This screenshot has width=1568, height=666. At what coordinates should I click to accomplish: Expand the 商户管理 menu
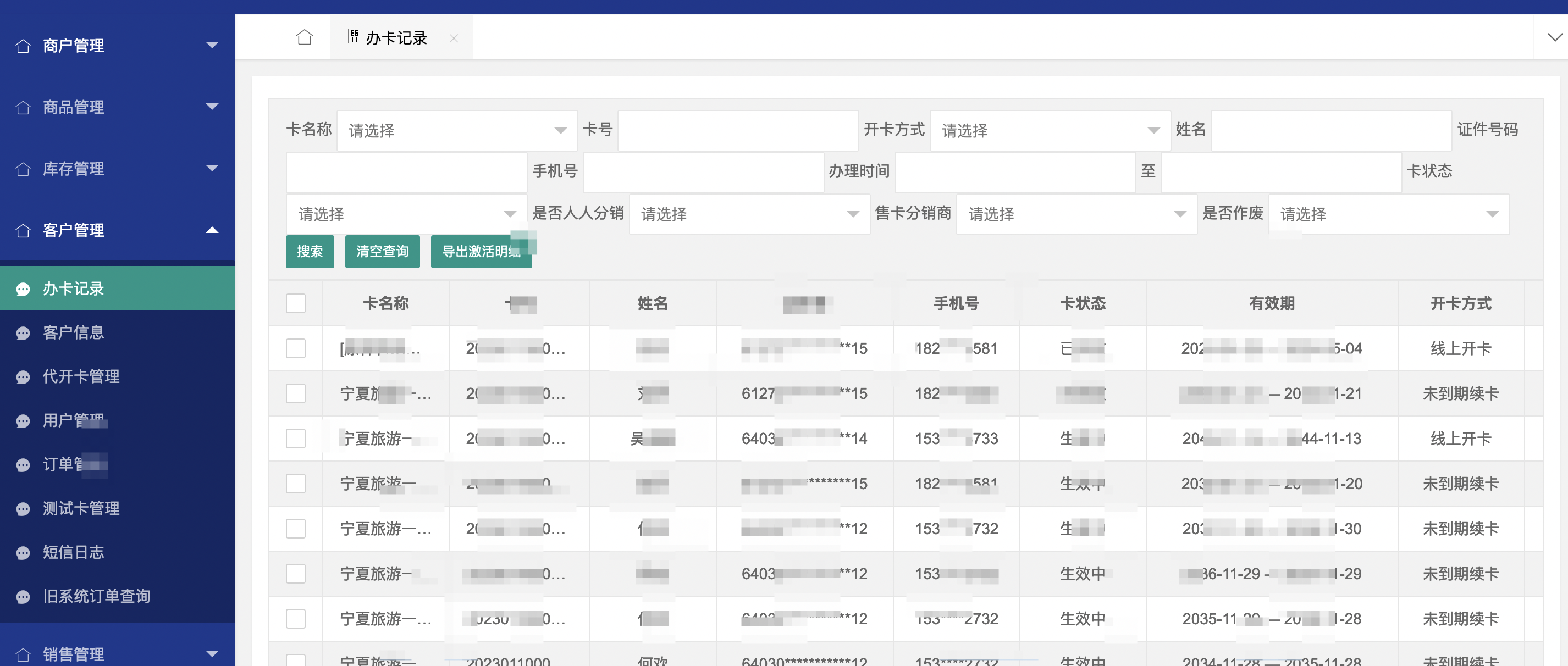click(212, 45)
